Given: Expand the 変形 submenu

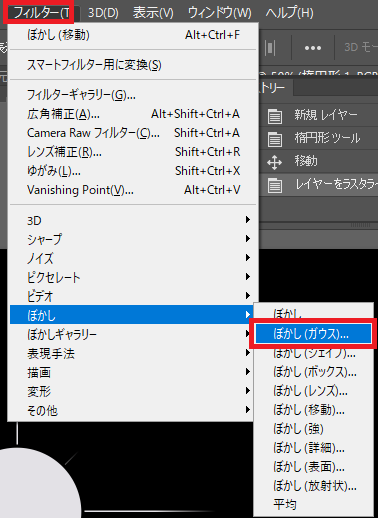Looking at the screenshot, I should pos(132,391).
